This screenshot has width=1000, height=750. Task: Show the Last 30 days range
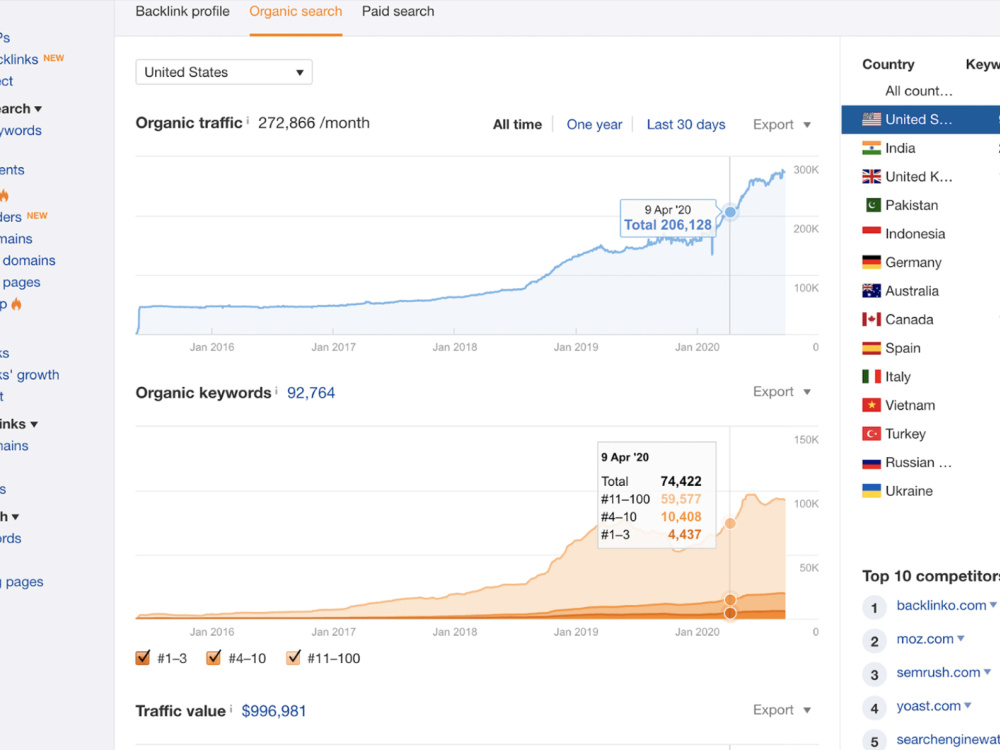686,124
